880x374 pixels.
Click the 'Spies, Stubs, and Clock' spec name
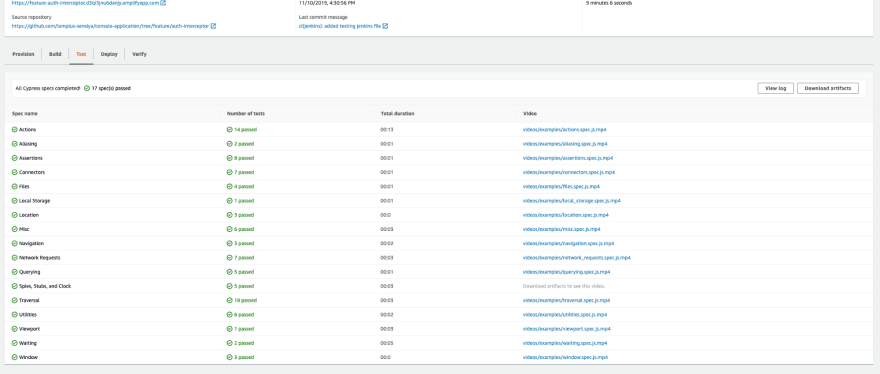coord(45,286)
